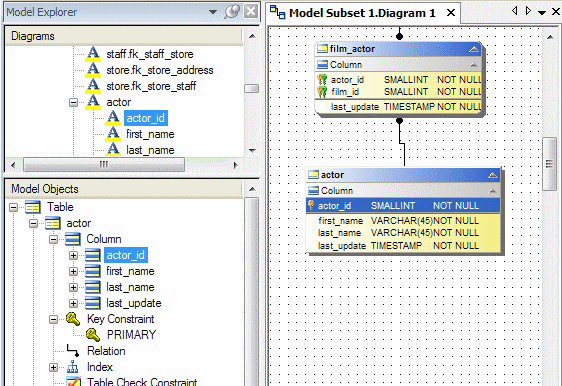Collapse the Key Constraint node

click(53, 319)
